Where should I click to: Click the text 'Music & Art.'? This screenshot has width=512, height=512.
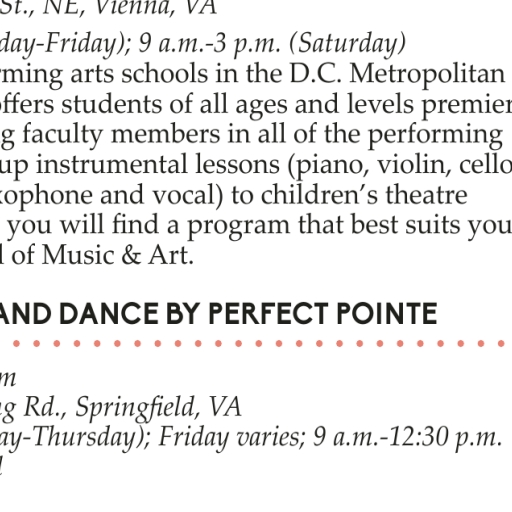click(117, 255)
